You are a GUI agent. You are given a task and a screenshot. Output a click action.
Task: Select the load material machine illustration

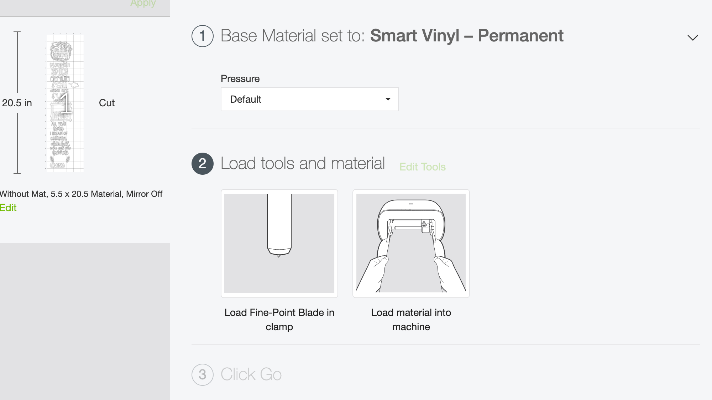pyautogui.click(x=411, y=243)
